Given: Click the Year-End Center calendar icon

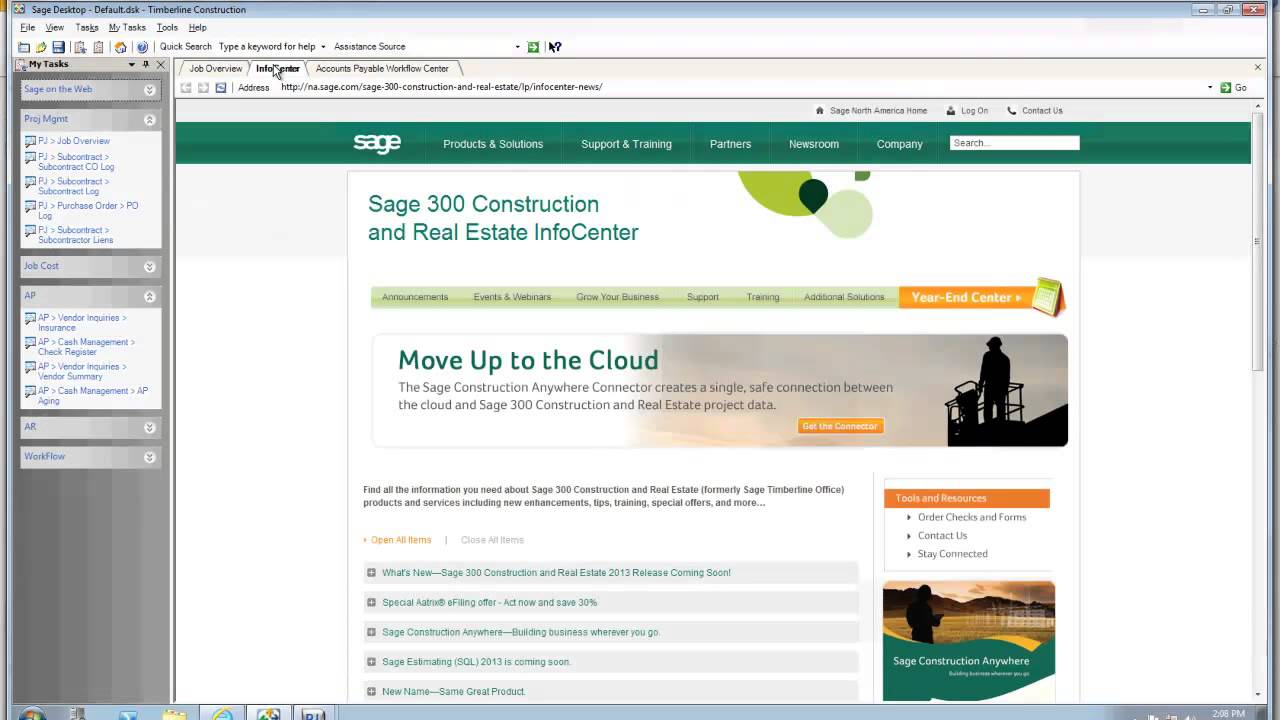Looking at the screenshot, I should (1047, 296).
